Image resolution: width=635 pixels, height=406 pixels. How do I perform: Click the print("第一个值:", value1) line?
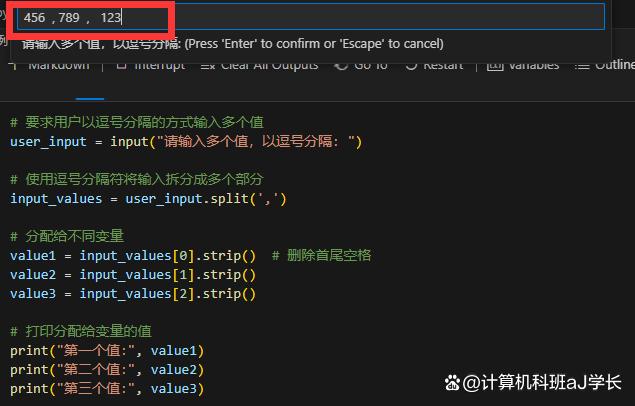pos(107,350)
